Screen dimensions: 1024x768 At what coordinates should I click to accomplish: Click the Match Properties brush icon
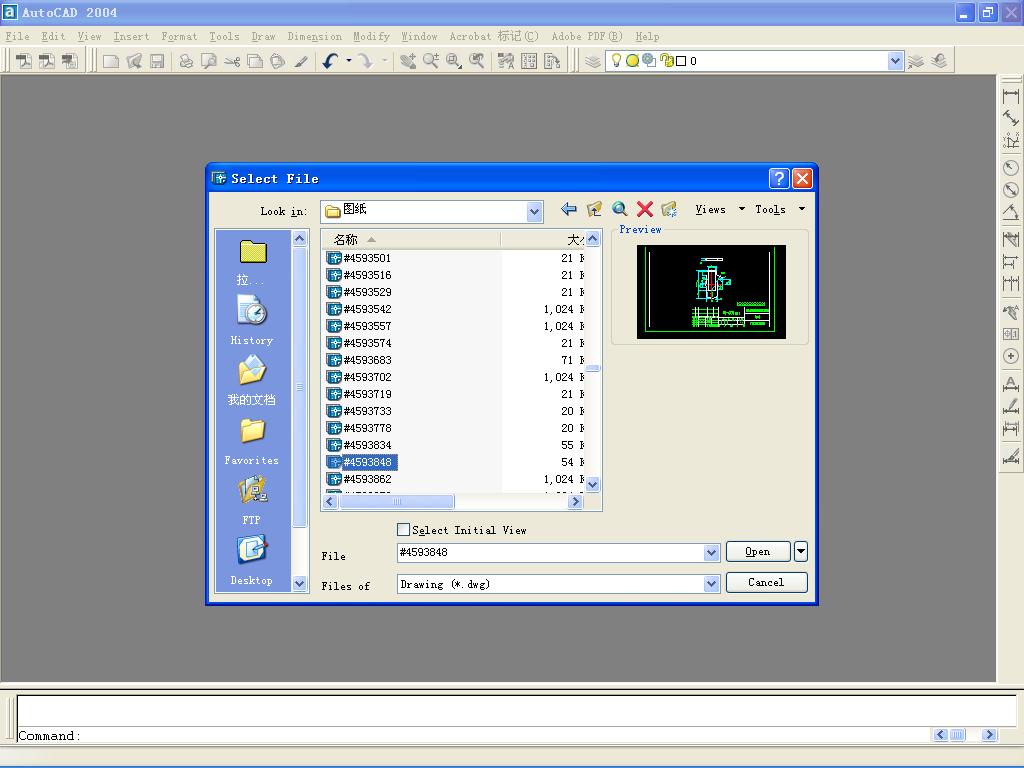(x=300, y=61)
